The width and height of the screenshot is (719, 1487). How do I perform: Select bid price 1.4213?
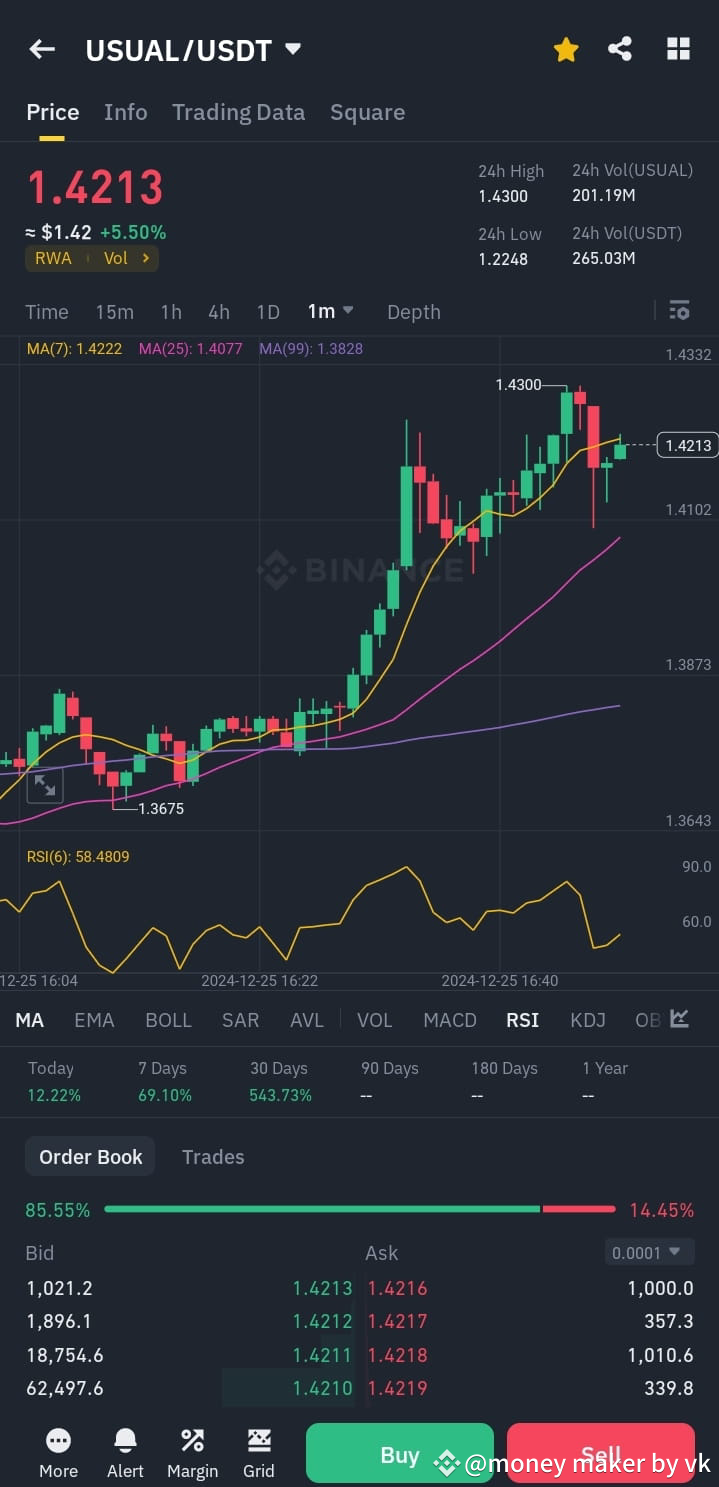click(322, 1288)
